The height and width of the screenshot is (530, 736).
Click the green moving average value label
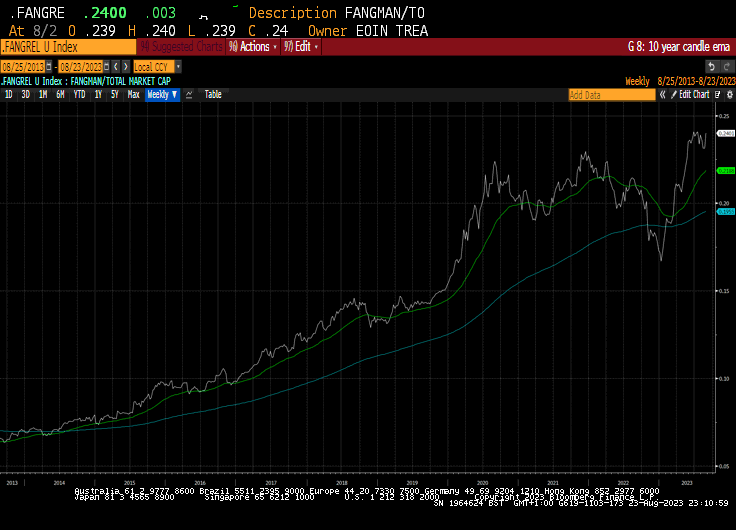pyautogui.click(x=726, y=171)
